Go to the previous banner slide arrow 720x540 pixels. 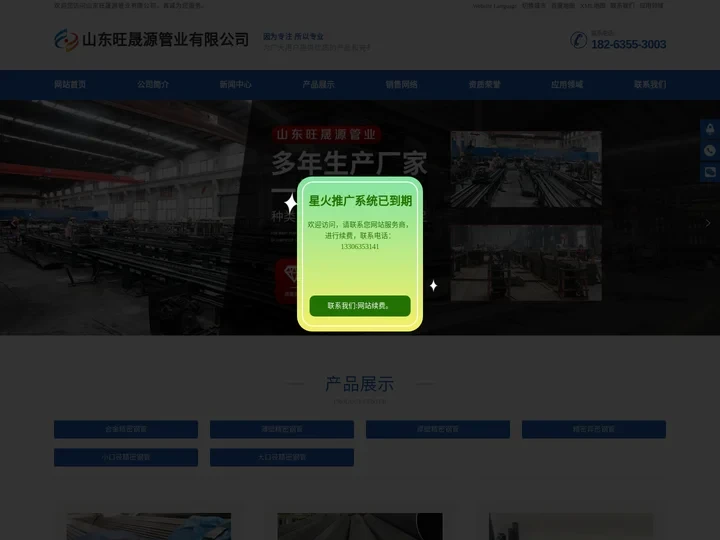click(13, 223)
